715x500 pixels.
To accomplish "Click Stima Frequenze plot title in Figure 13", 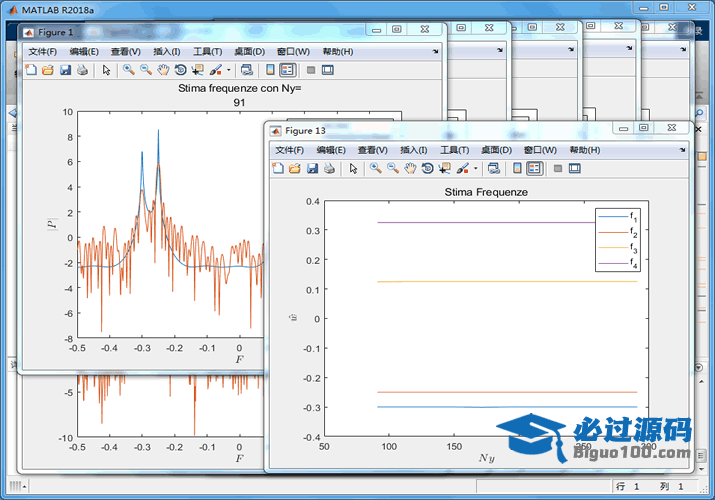I will click(x=486, y=192).
